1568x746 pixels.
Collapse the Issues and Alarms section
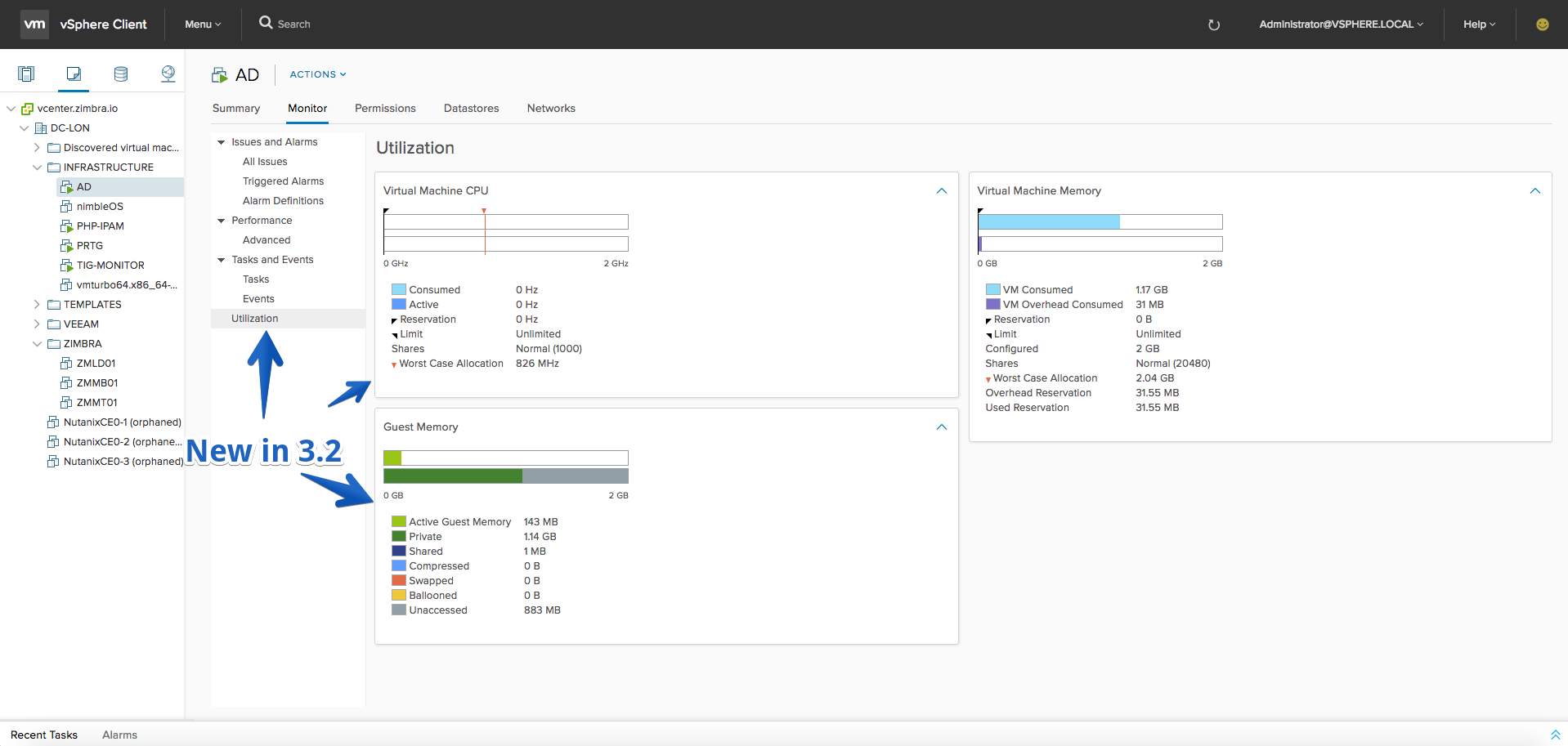click(221, 142)
